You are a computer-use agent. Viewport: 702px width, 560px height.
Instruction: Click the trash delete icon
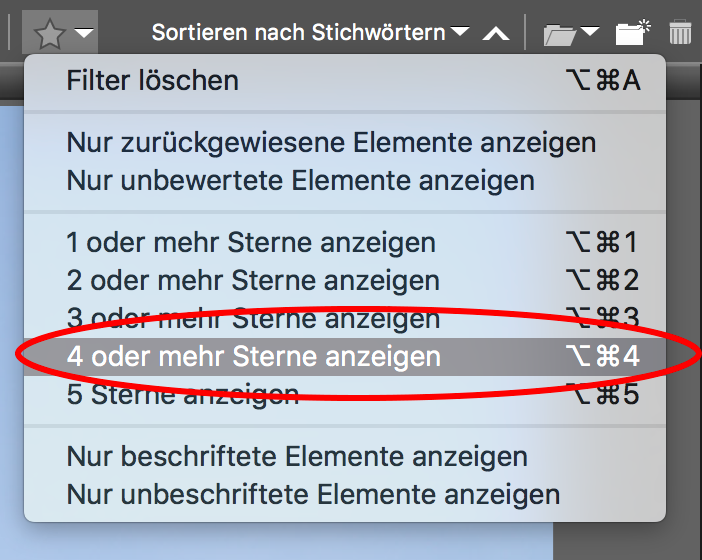point(680,33)
